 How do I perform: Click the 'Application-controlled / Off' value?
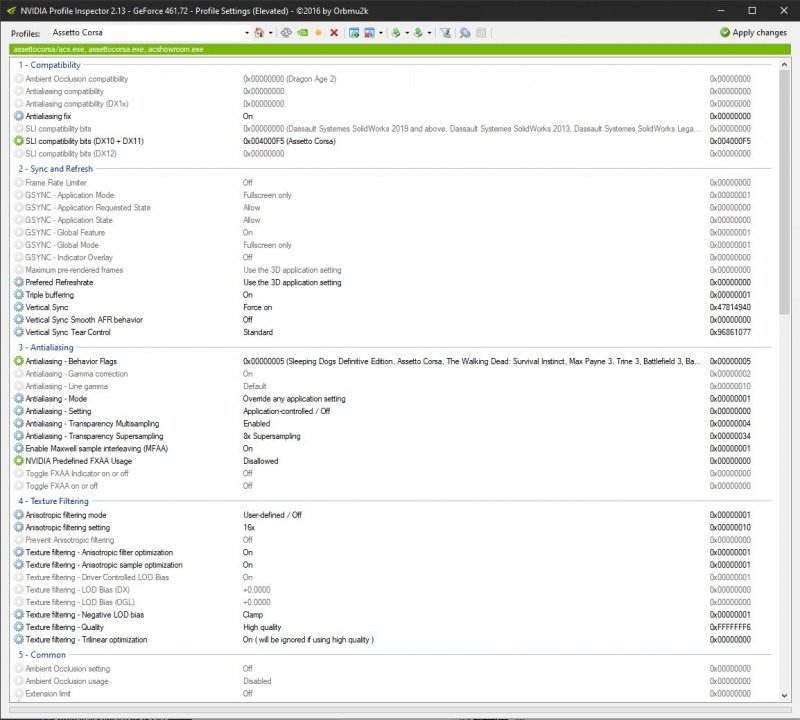pos(287,411)
